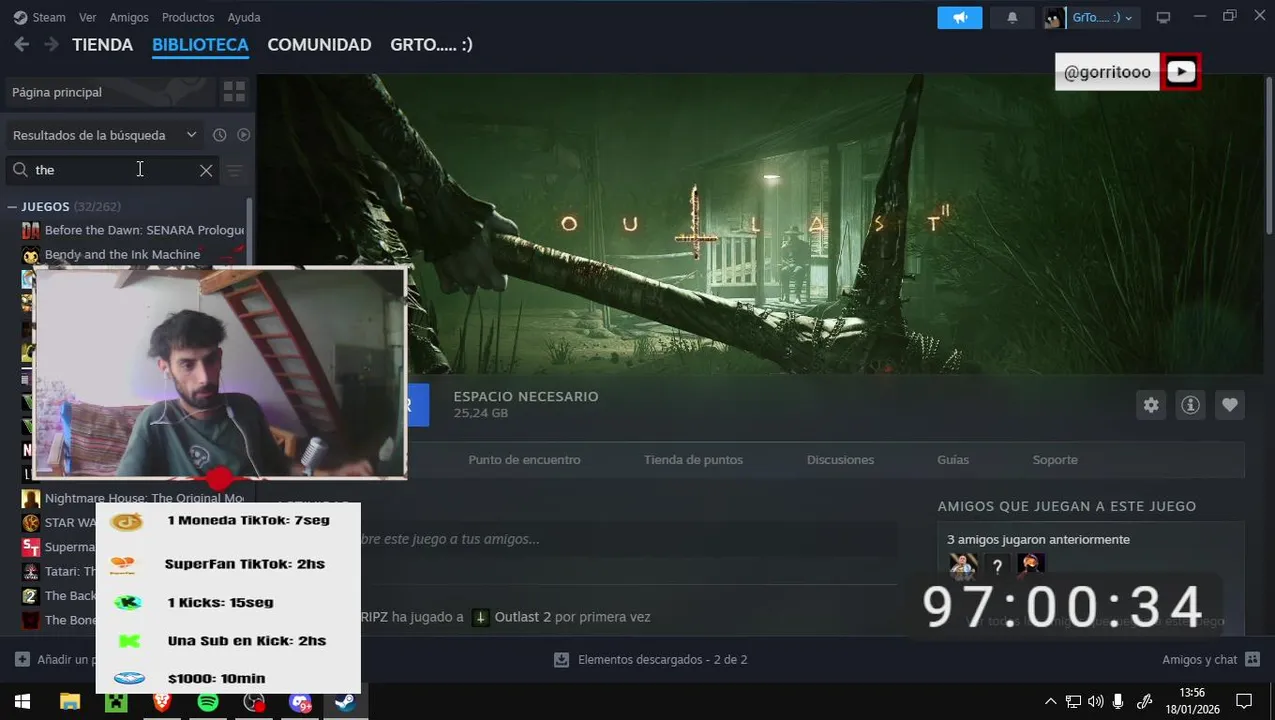The height and width of the screenshot is (720, 1275).
Task: Open Discord from the taskbar
Action: (x=300, y=702)
